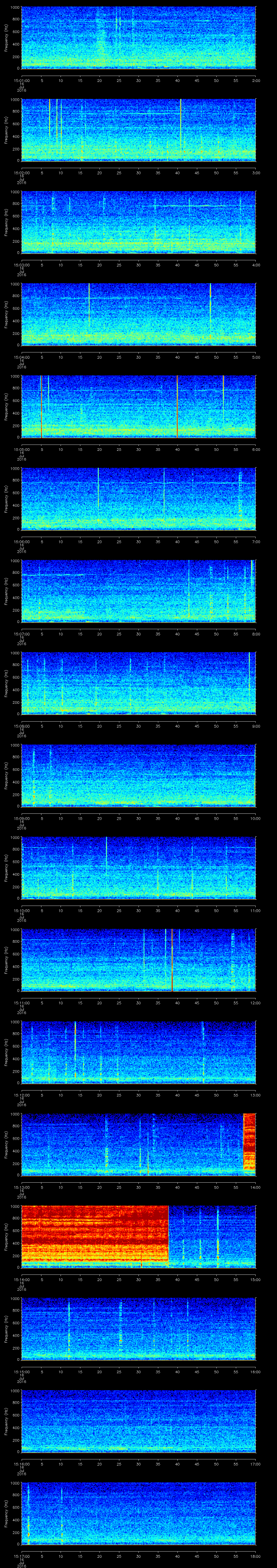
Task: Open the spectrogram panel starting at 15:01:00
Action: (139, 38)
